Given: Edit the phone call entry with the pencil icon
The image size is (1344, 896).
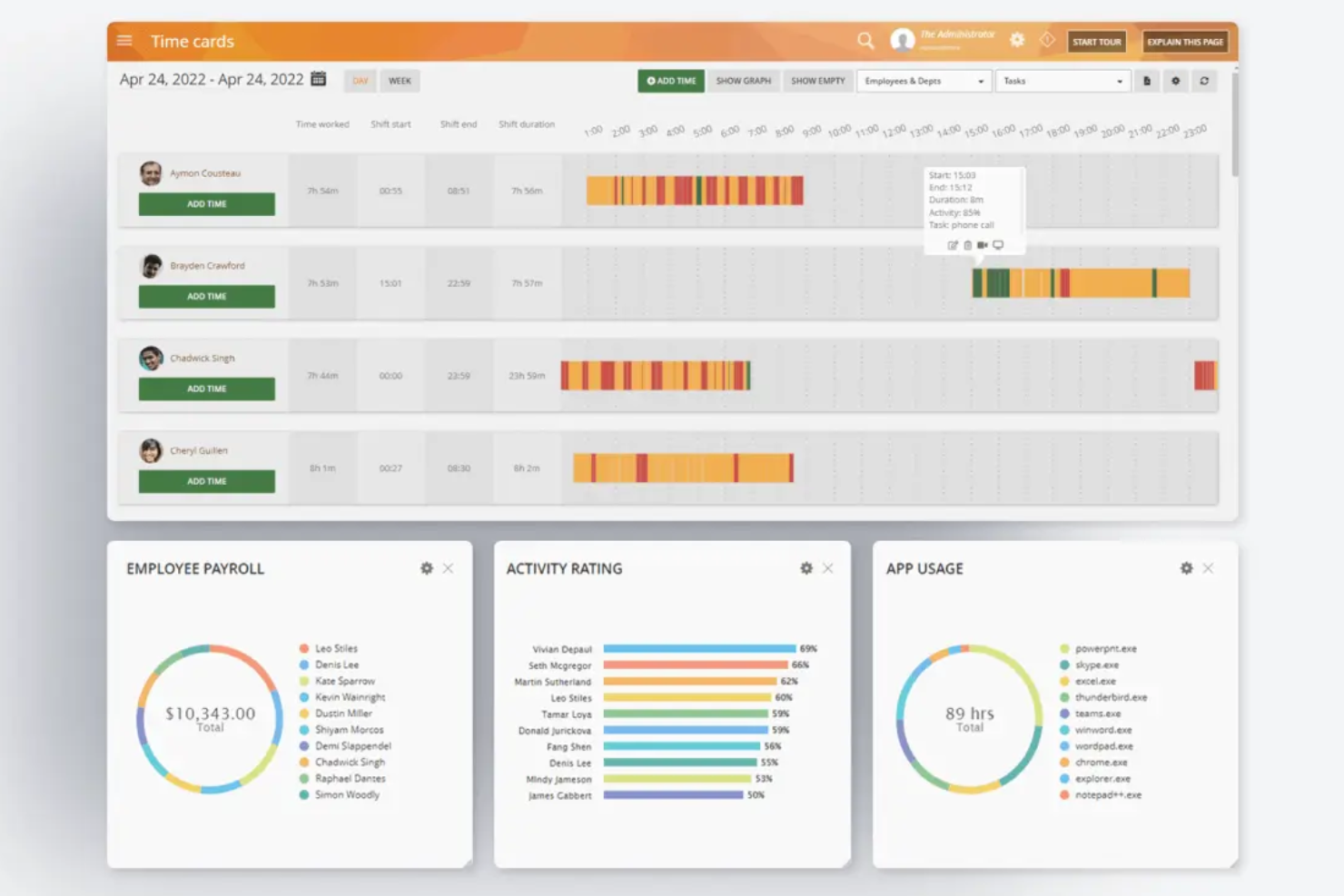Looking at the screenshot, I should point(953,245).
